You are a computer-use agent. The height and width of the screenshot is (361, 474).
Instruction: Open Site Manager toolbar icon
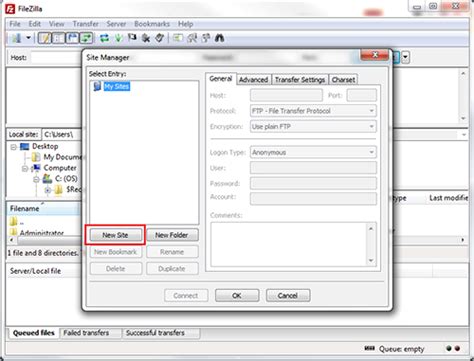(16, 38)
